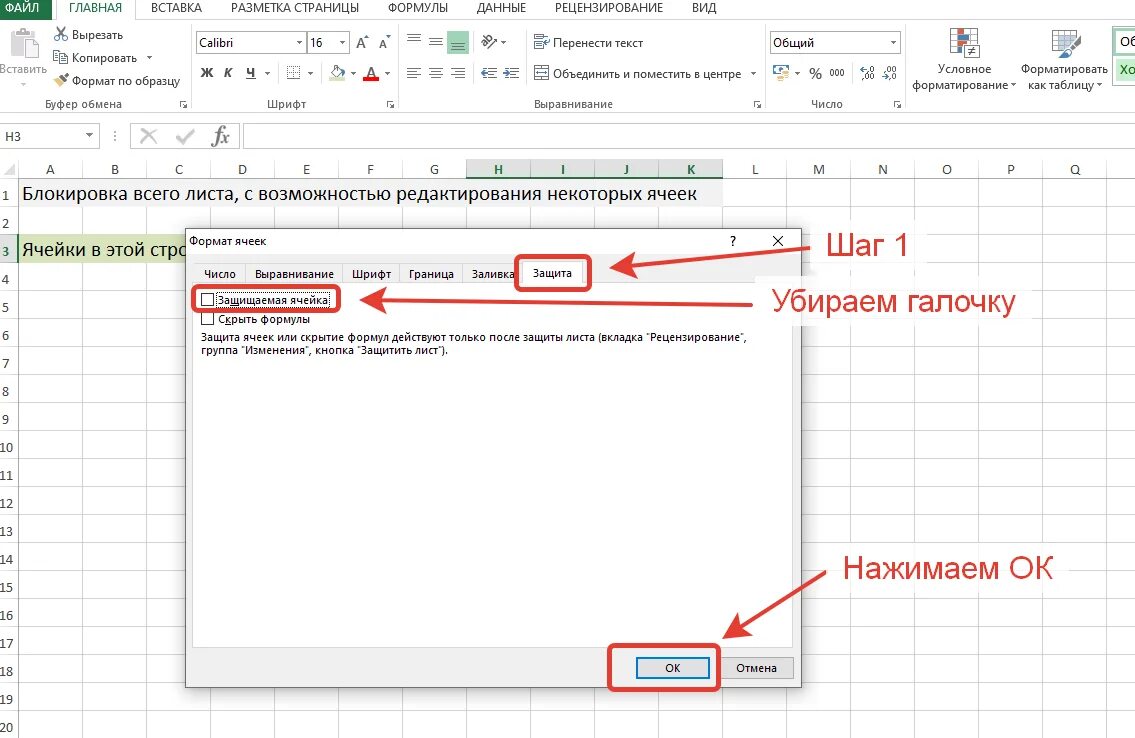Center text horizontally icon
The height and width of the screenshot is (738, 1135).
click(x=436, y=73)
